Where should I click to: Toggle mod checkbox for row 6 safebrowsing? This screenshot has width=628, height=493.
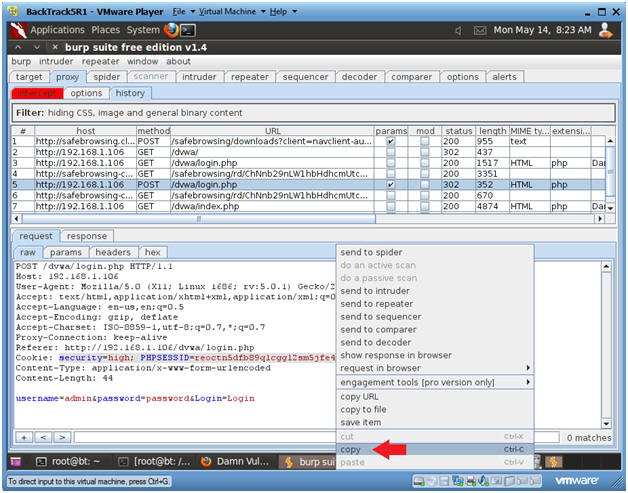tap(425, 195)
